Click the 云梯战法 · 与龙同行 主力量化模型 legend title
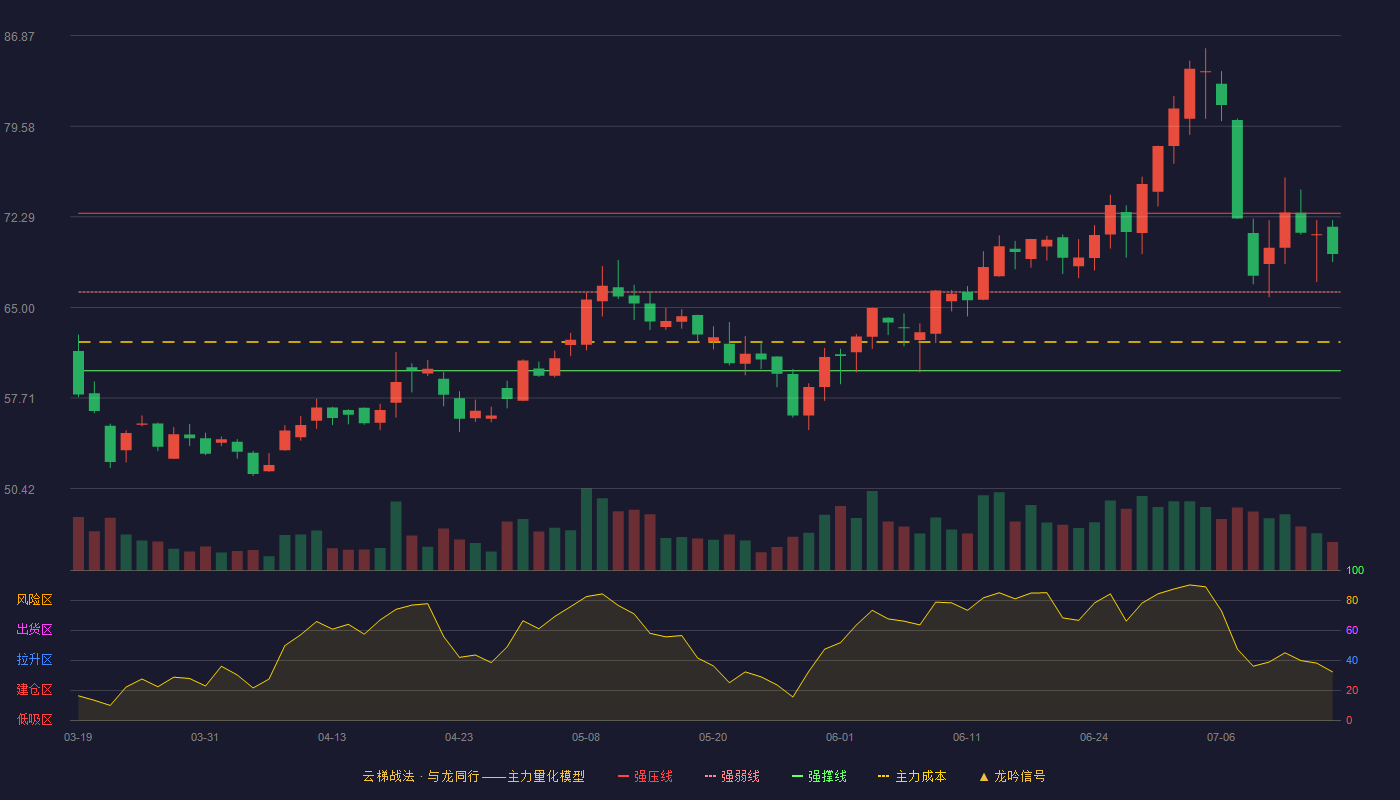This screenshot has height=800, width=1400. click(473, 776)
